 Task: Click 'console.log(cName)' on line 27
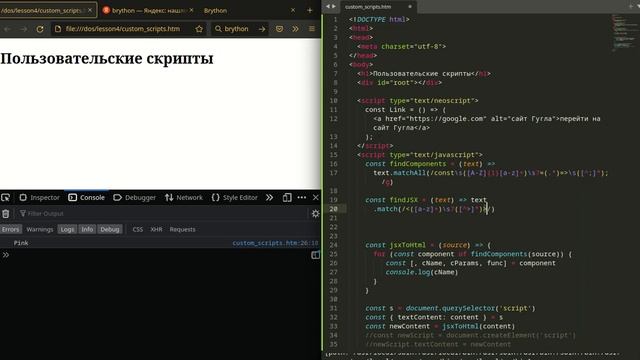(422, 272)
